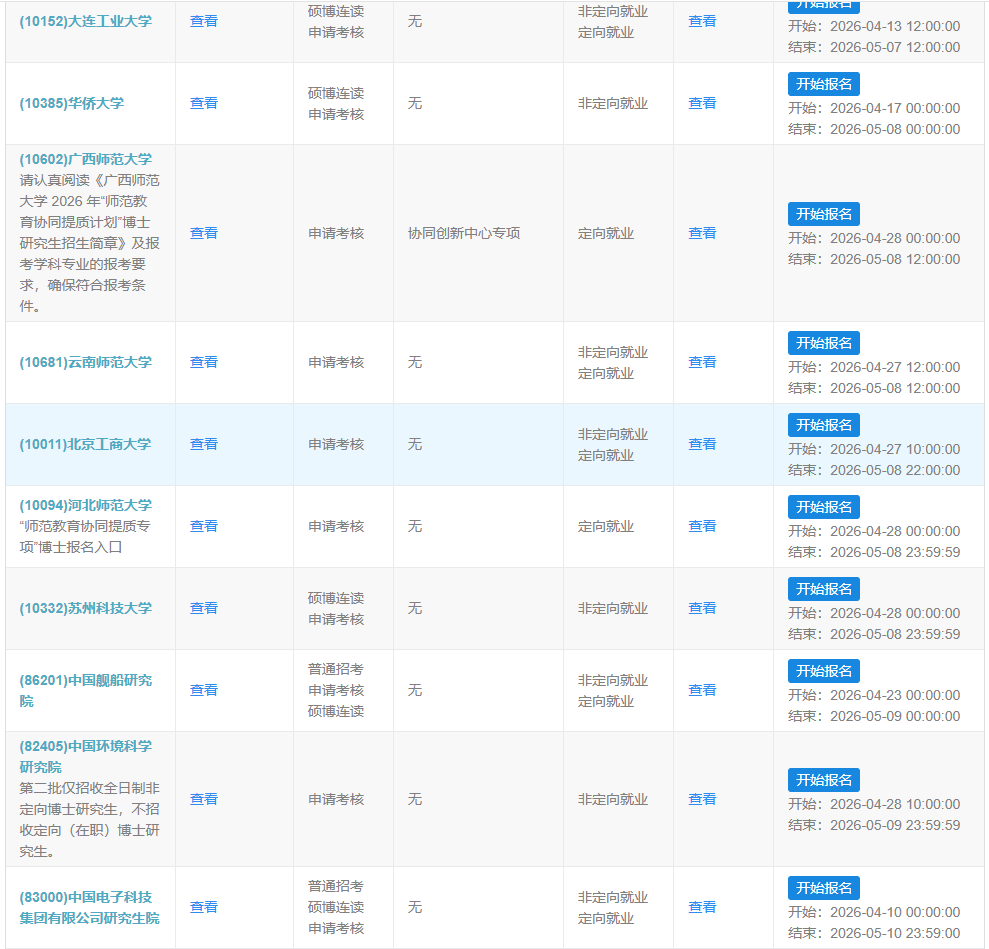Open the 云南师范大学 school link
This screenshot has height=949, width=989.
coord(86,363)
